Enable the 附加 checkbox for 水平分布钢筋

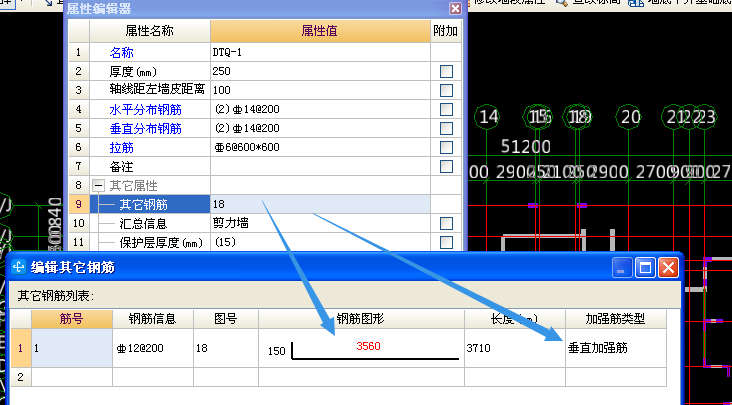(446, 110)
